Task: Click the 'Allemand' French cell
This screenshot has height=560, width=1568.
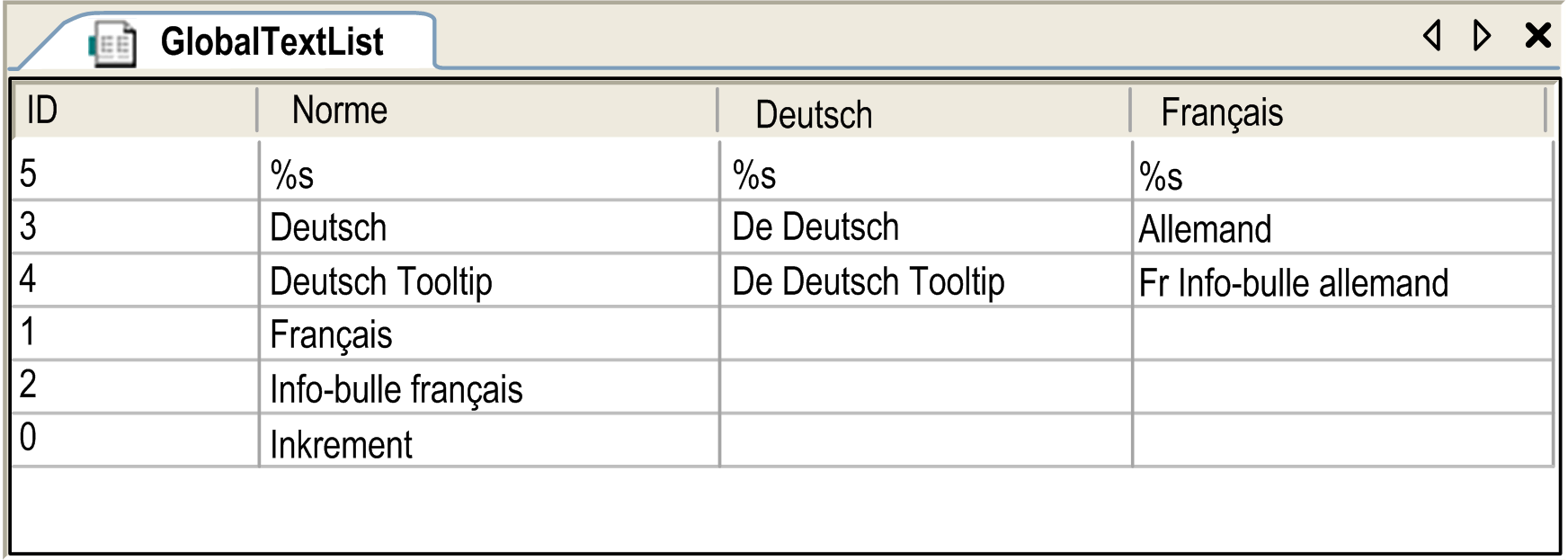Action: pyautogui.click(x=1342, y=227)
